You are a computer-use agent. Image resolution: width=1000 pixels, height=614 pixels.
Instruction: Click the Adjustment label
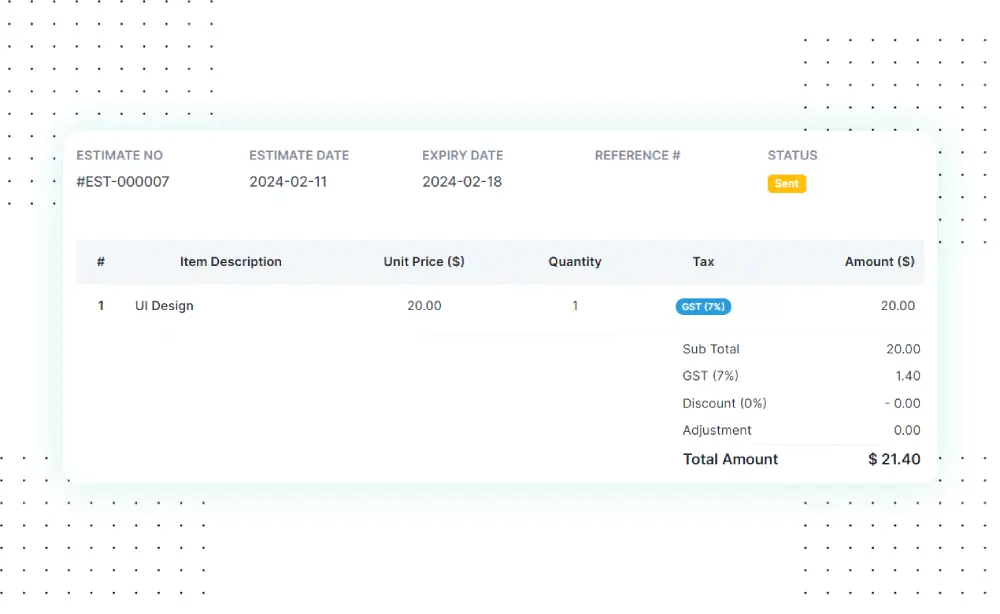coord(717,430)
